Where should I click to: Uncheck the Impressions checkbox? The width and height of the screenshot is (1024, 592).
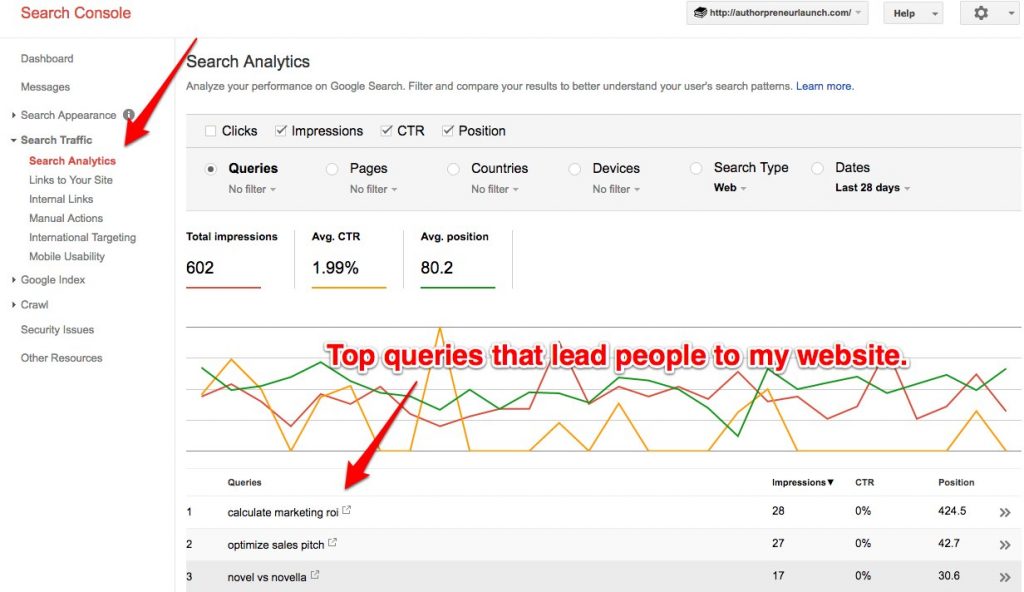pos(281,131)
